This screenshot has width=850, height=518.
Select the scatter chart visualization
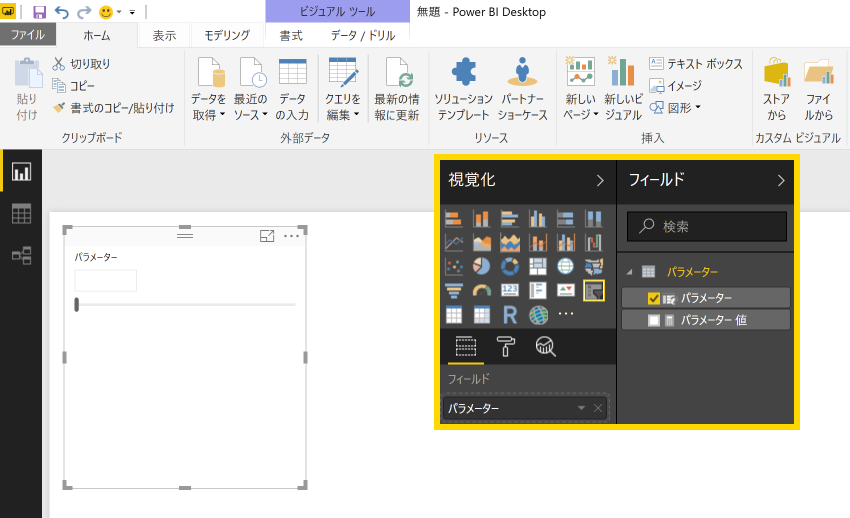[x=454, y=267]
